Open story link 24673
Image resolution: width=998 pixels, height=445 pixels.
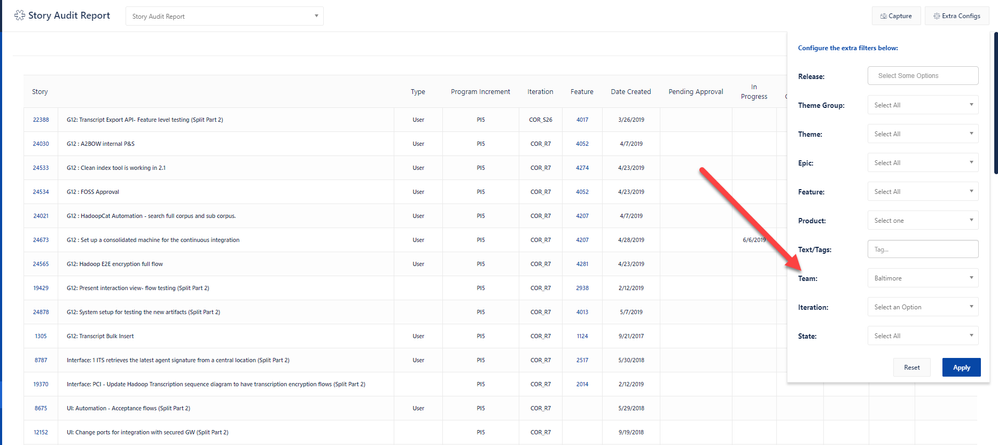tap(41, 240)
